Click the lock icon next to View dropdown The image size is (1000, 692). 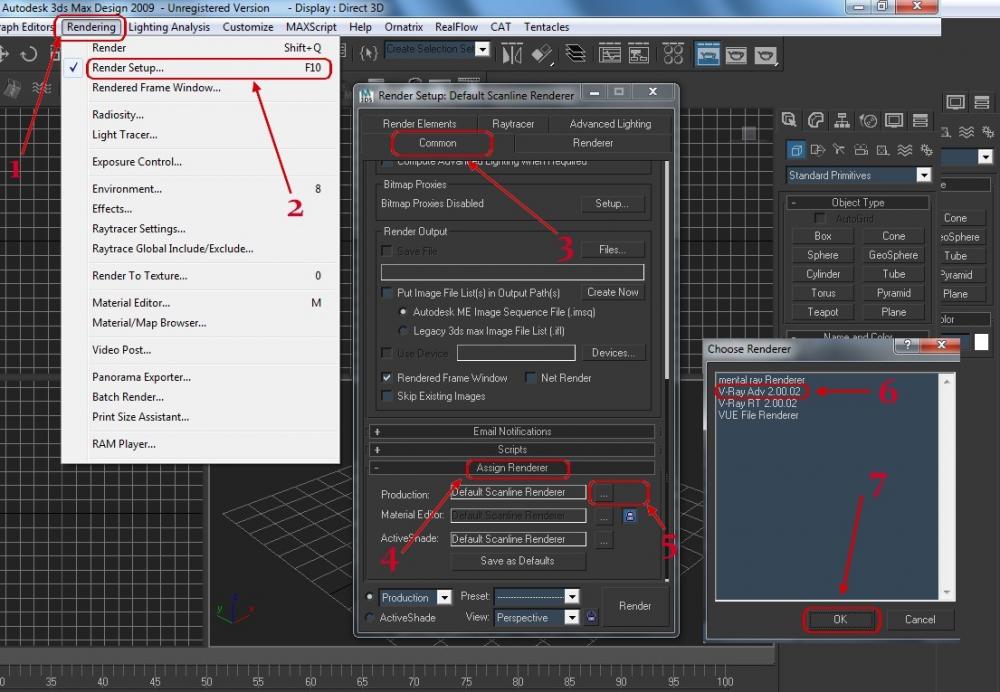[592, 617]
